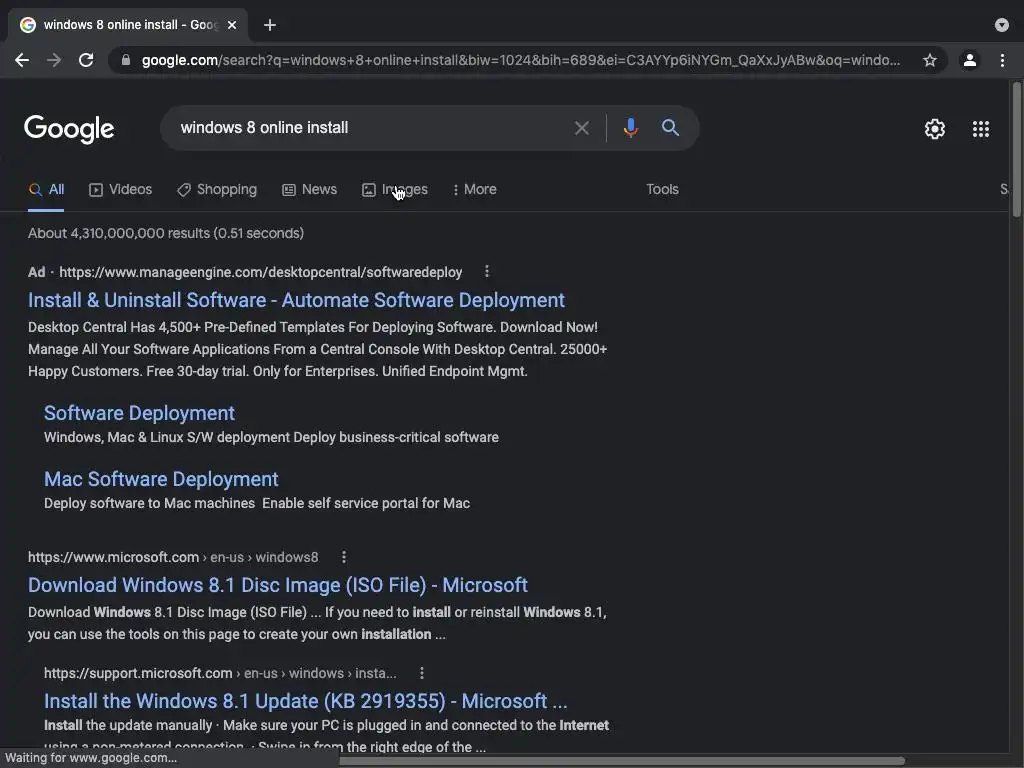Switch to the Videos tab
This screenshot has width=1024, height=768.
click(x=120, y=189)
